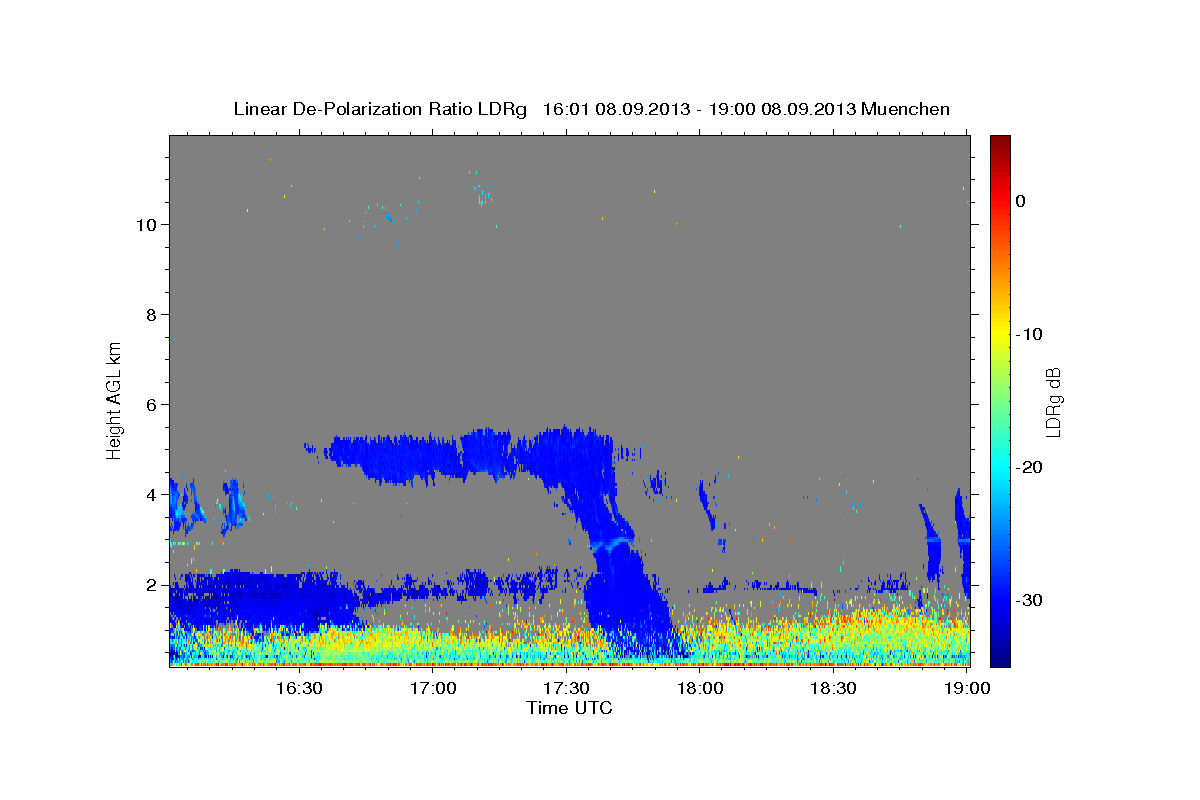The height and width of the screenshot is (800, 1200).
Task: Click the '17:30' time axis label
Action: [566, 688]
